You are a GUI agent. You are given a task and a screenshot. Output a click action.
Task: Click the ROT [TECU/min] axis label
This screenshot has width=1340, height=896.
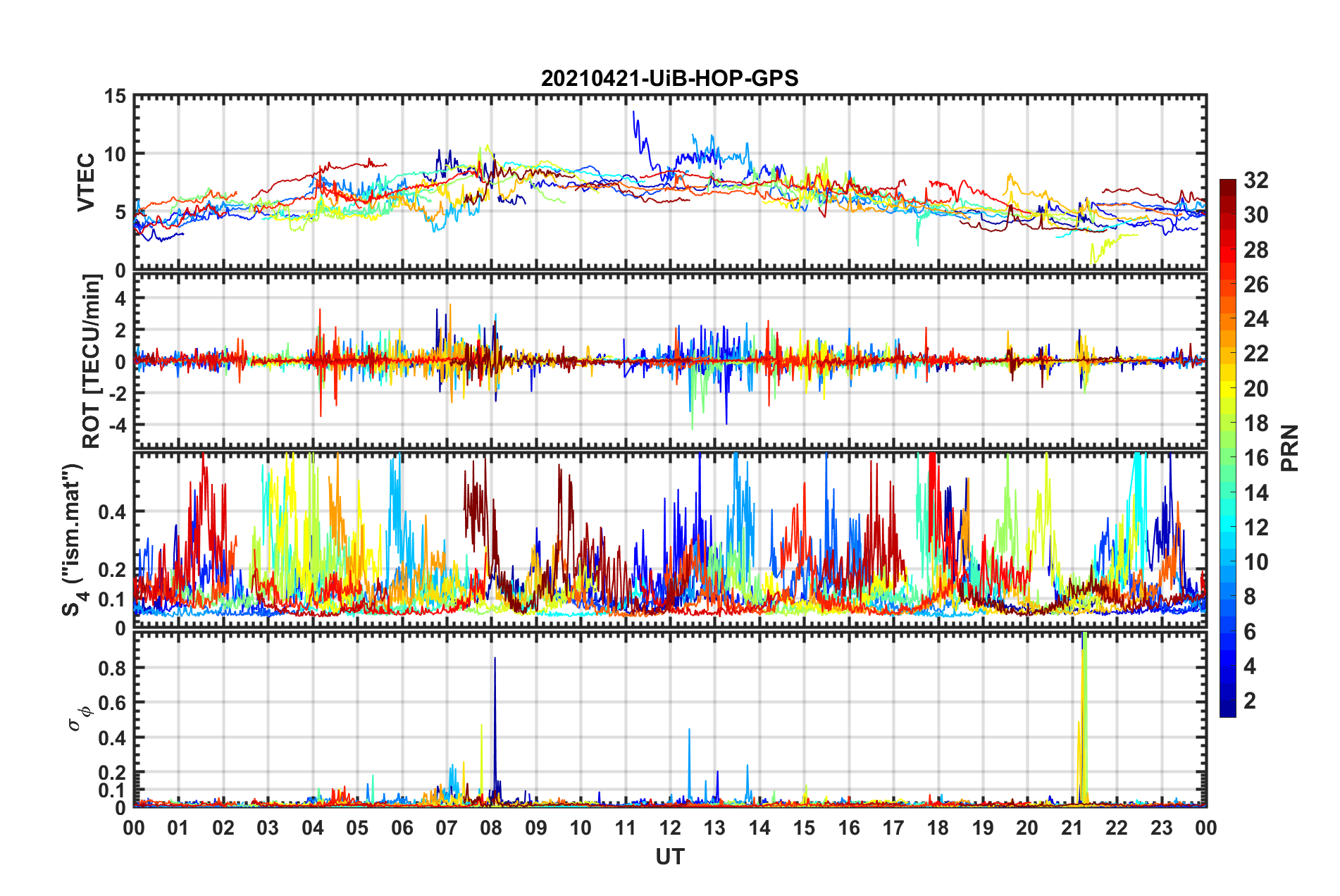click(x=92, y=361)
